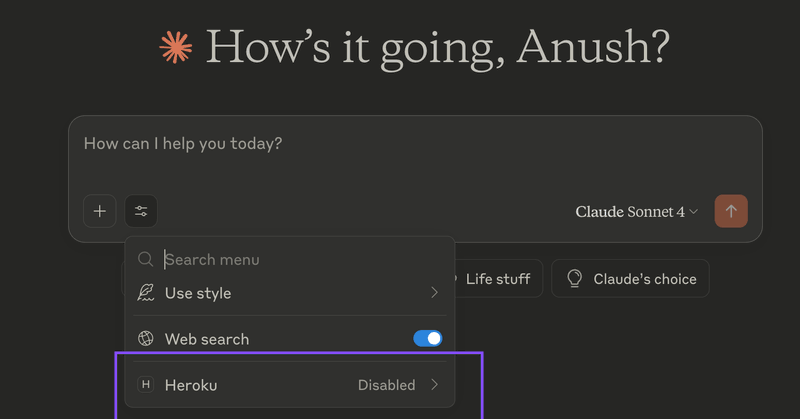The image size is (800, 419).
Task: Click the Heroku H icon
Action: click(x=145, y=384)
